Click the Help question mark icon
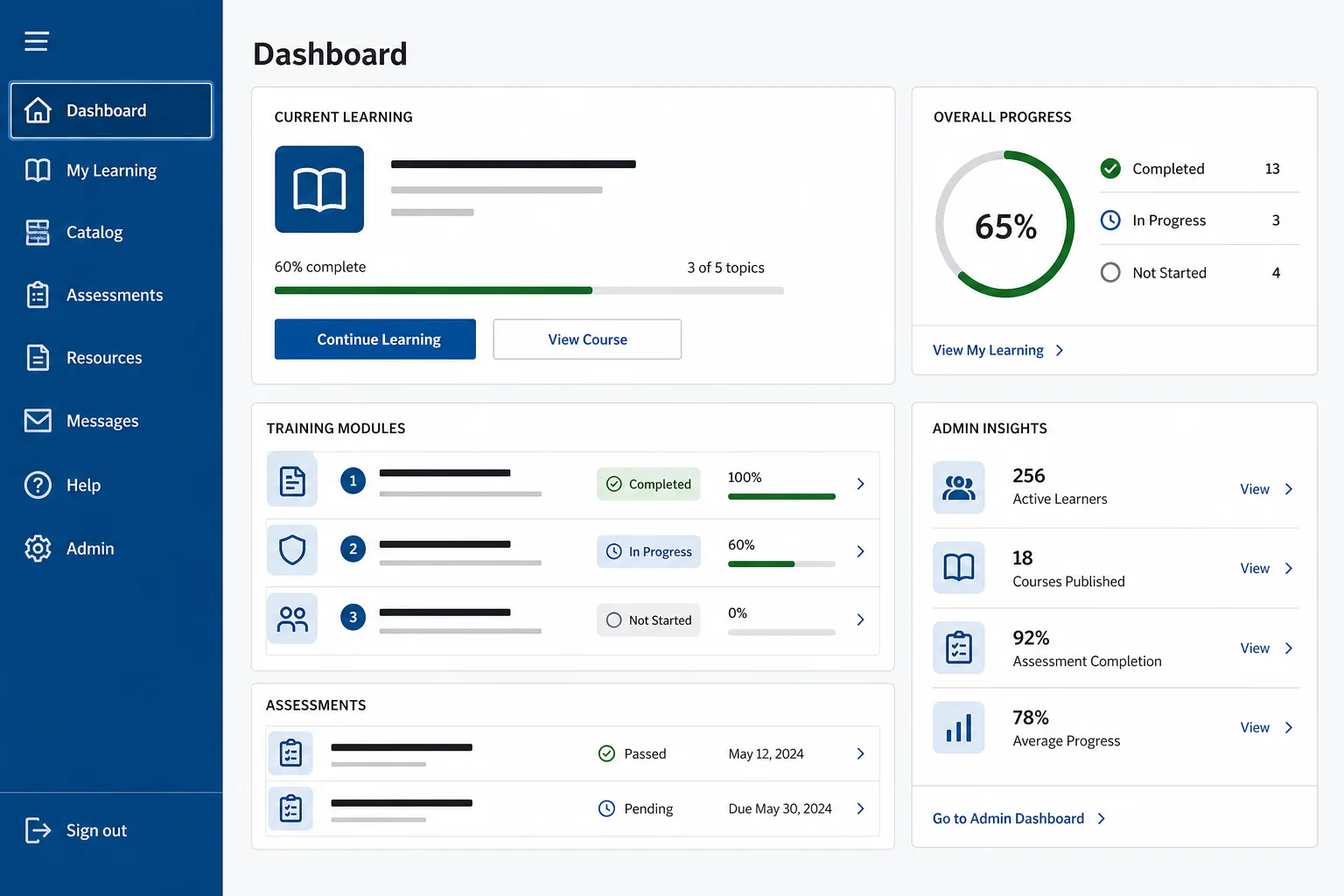 (x=38, y=485)
